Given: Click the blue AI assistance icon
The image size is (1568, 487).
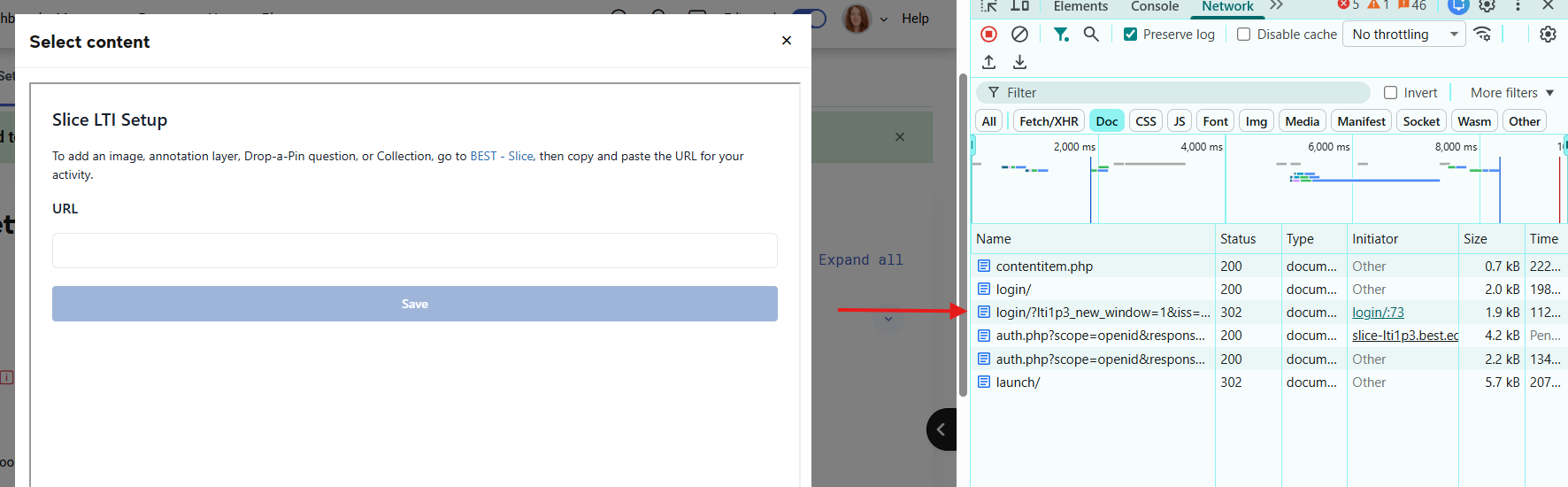Looking at the screenshot, I should [1458, 6].
